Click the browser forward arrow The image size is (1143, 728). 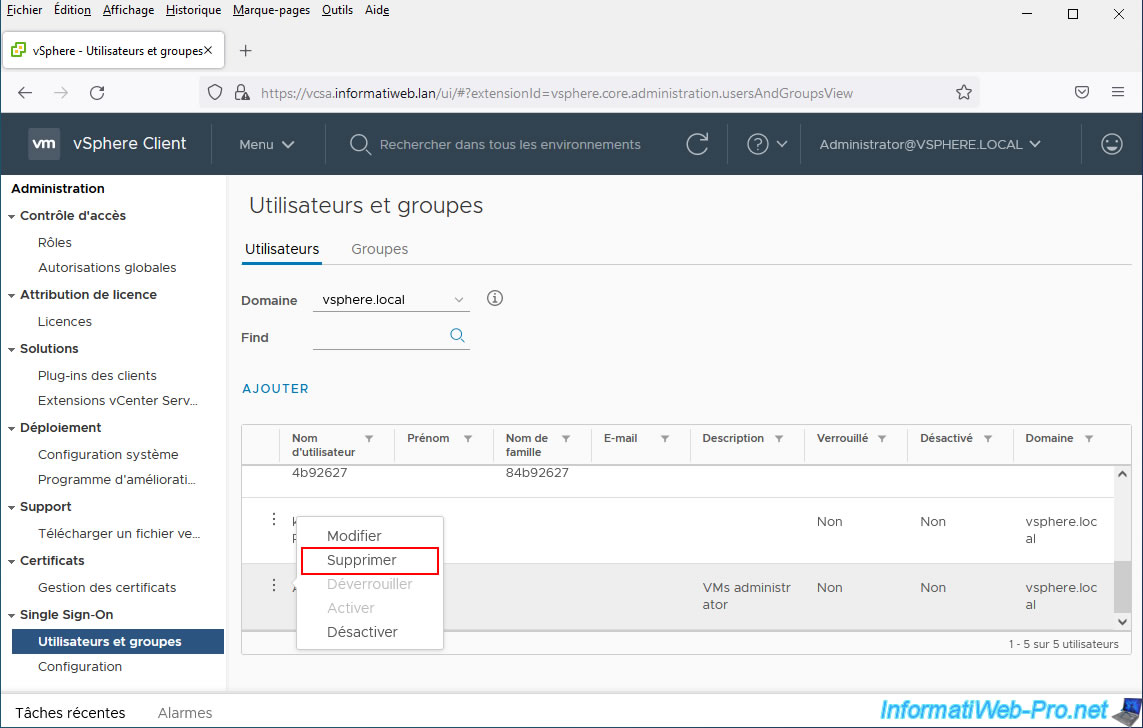[x=61, y=93]
